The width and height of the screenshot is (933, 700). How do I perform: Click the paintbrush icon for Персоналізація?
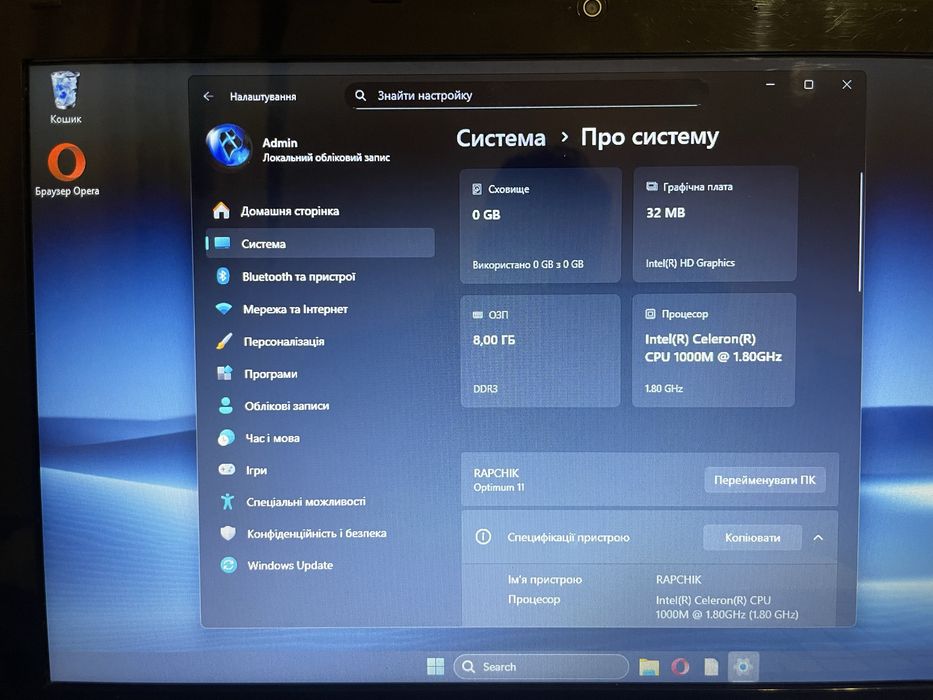(x=224, y=341)
